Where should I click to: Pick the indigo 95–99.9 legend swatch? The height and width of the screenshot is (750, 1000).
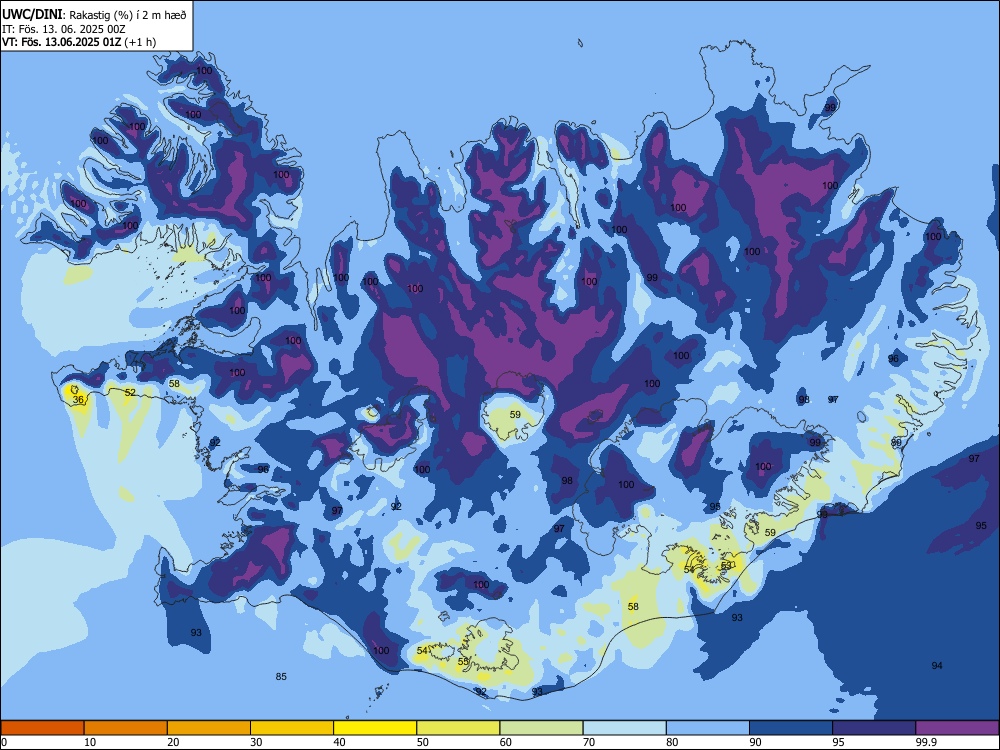[874, 728]
